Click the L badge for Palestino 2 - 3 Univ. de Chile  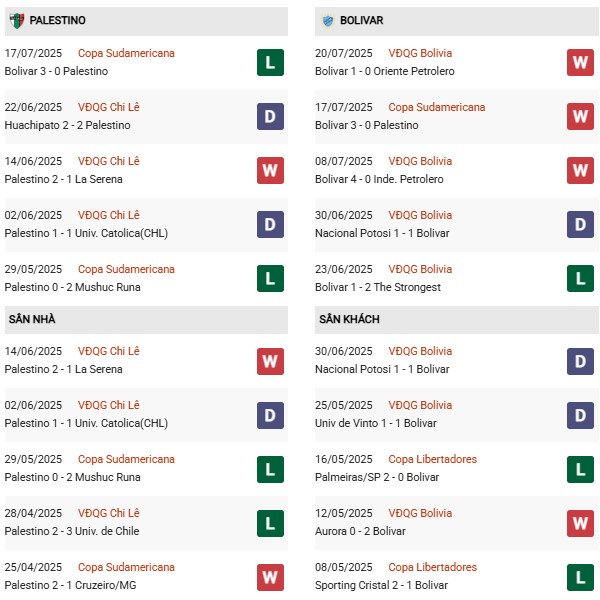point(270,522)
